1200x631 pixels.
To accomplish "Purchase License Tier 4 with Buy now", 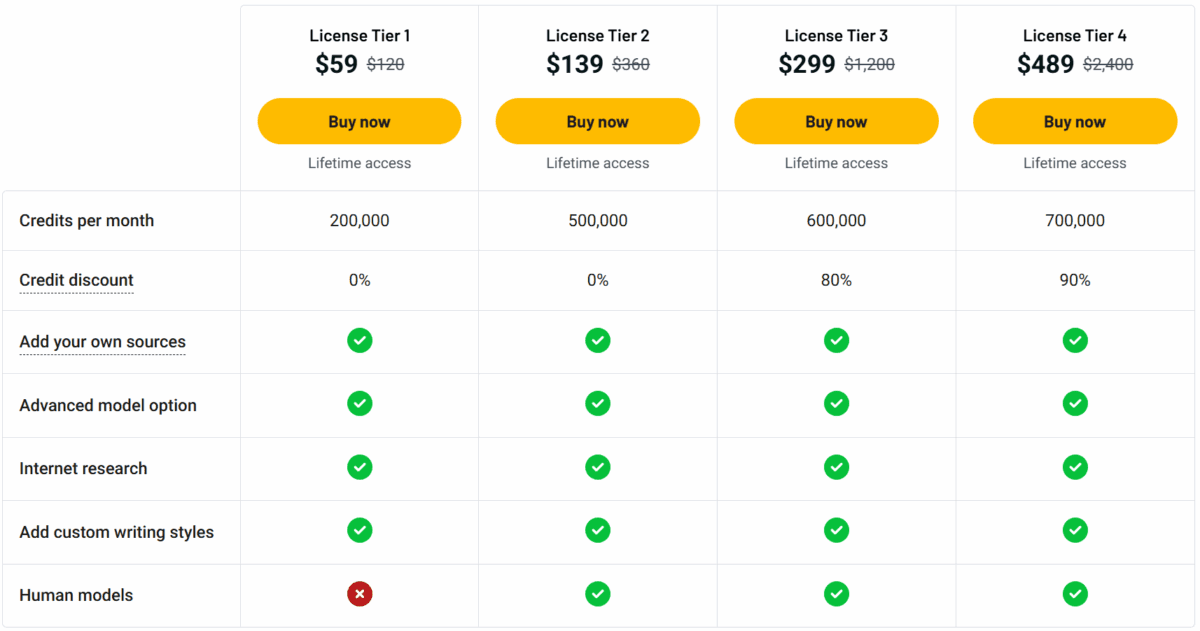I will (x=1074, y=122).
